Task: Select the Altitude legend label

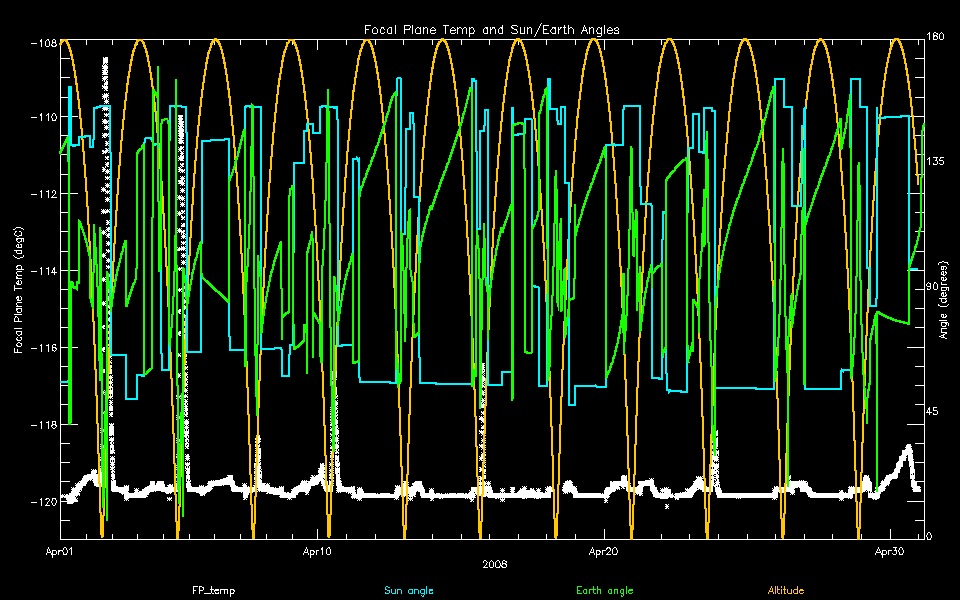Action: pyautogui.click(x=785, y=591)
